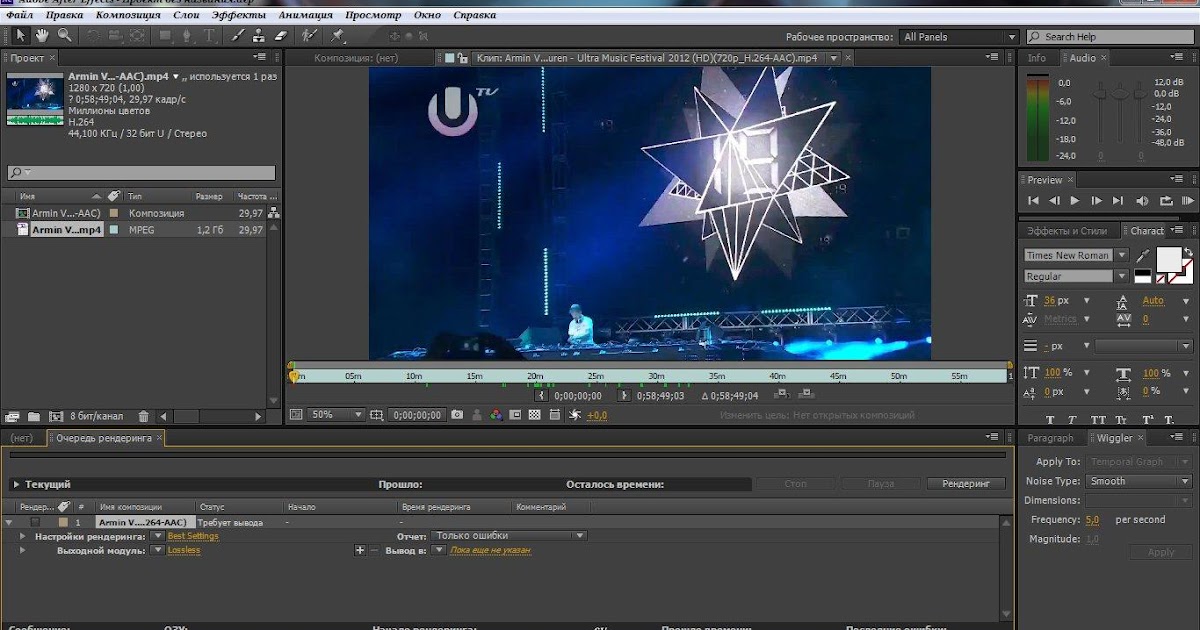Viewport: 1200px width, 630px height.
Task: Toggle render checkbox for Armin V queue item
Action: 35,522
